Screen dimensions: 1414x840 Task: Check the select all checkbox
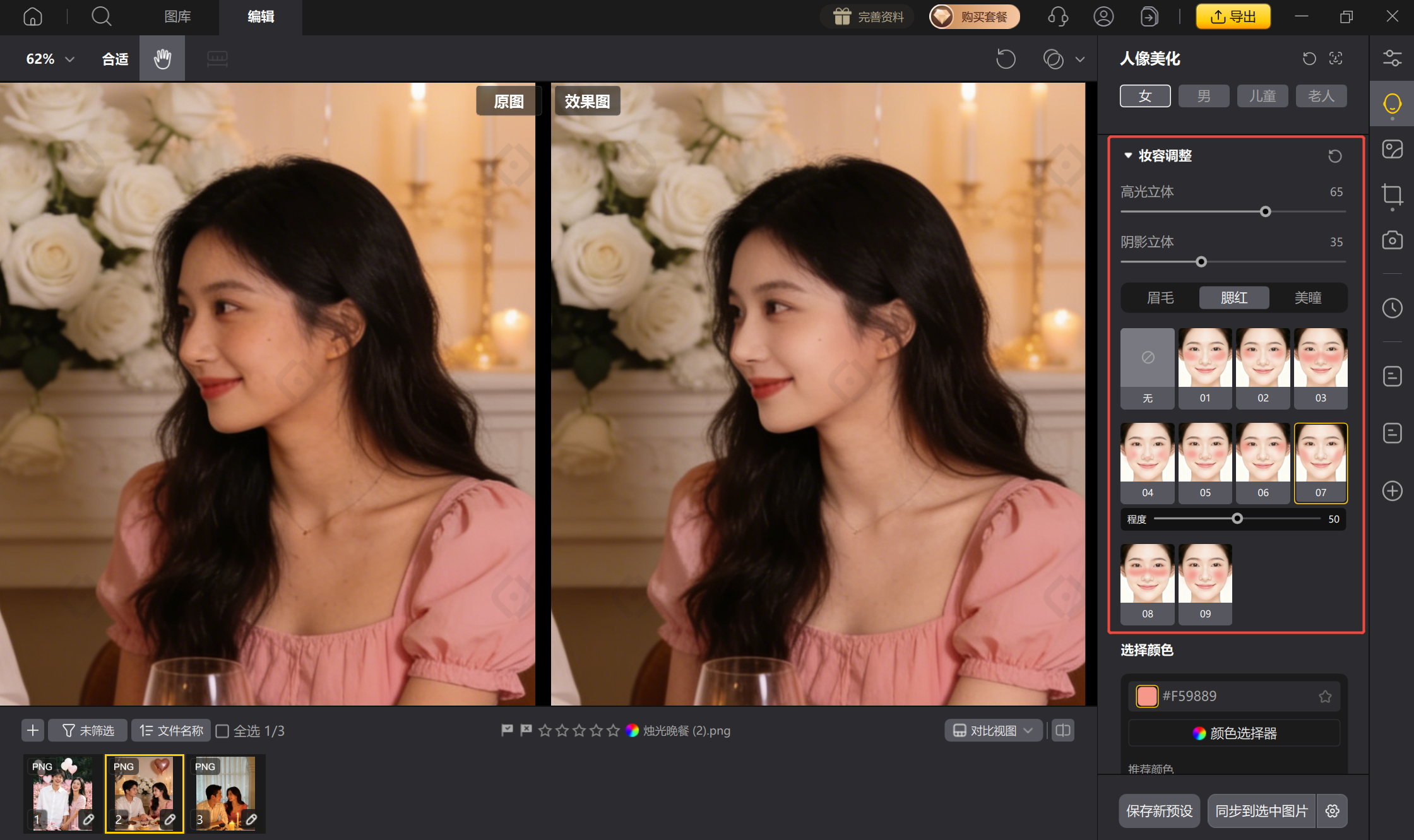(x=222, y=731)
